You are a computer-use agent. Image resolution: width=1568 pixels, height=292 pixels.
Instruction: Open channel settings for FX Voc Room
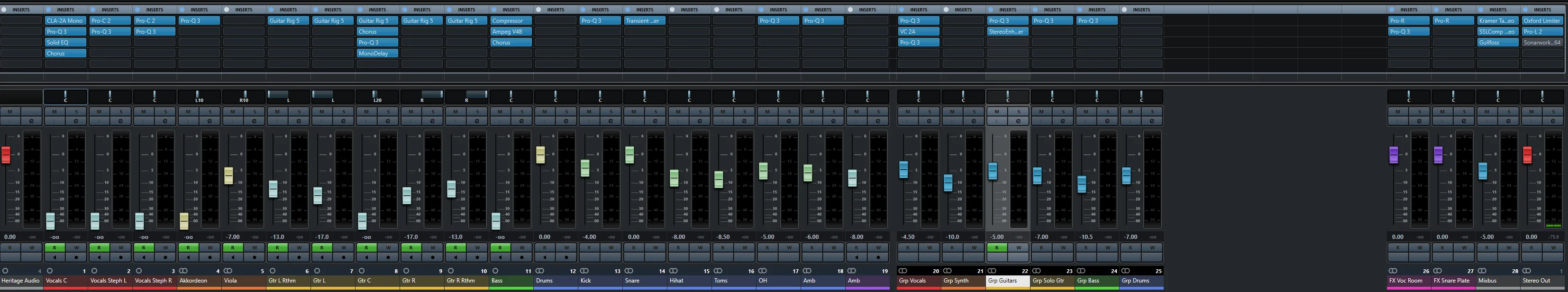pyautogui.click(x=1420, y=121)
